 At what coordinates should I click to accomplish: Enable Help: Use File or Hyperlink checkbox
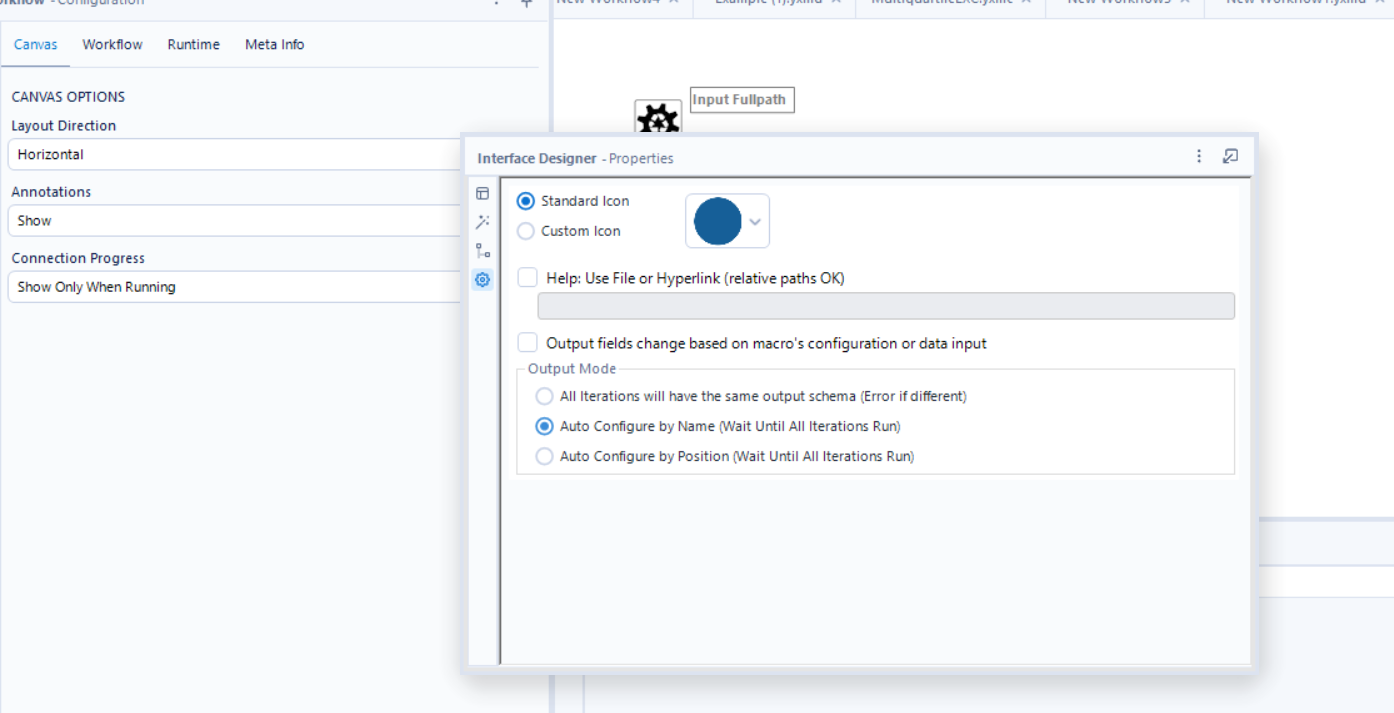pyautogui.click(x=527, y=278)
